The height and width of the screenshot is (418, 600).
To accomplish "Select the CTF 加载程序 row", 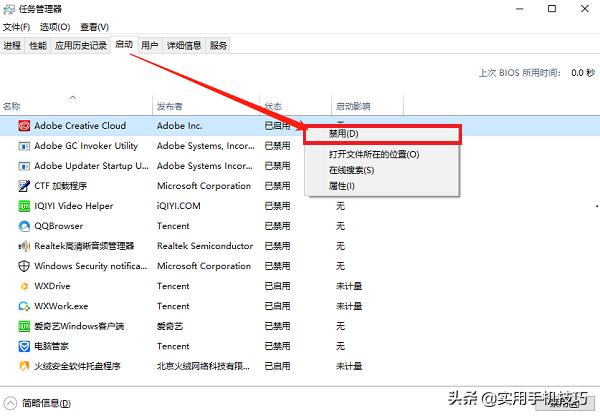I will [x=300, y=186].
